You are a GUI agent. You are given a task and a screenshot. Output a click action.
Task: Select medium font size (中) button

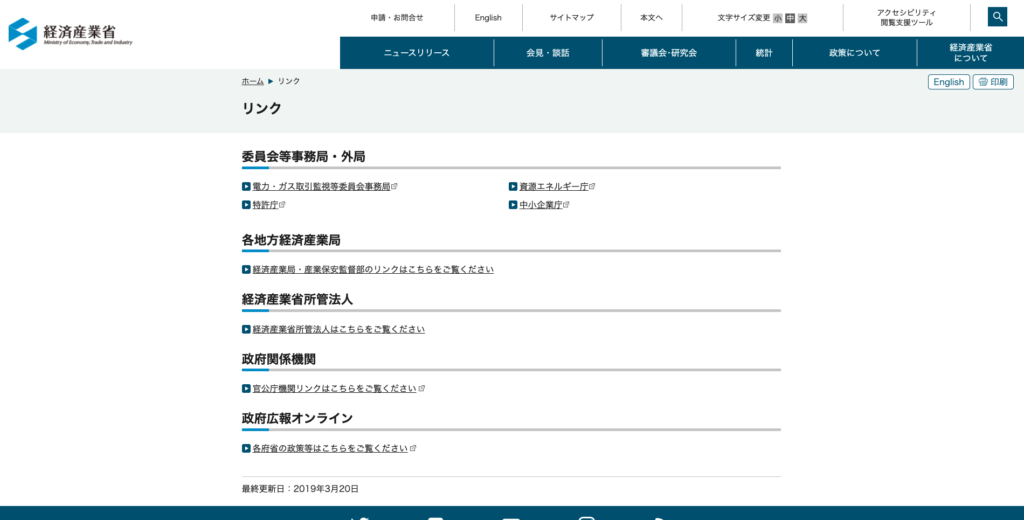coord(790,18)
